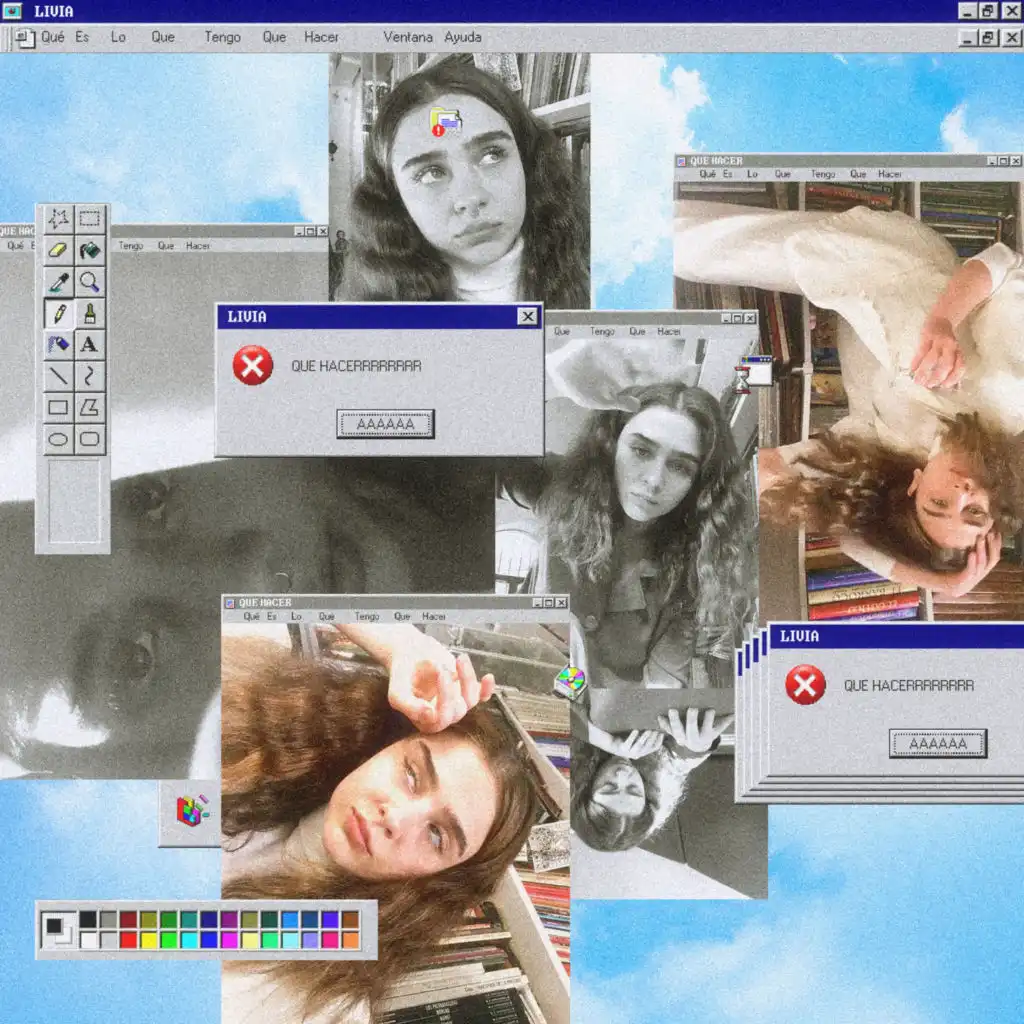Open the Lo menu in main menu bar

click(x=118, y=37)
